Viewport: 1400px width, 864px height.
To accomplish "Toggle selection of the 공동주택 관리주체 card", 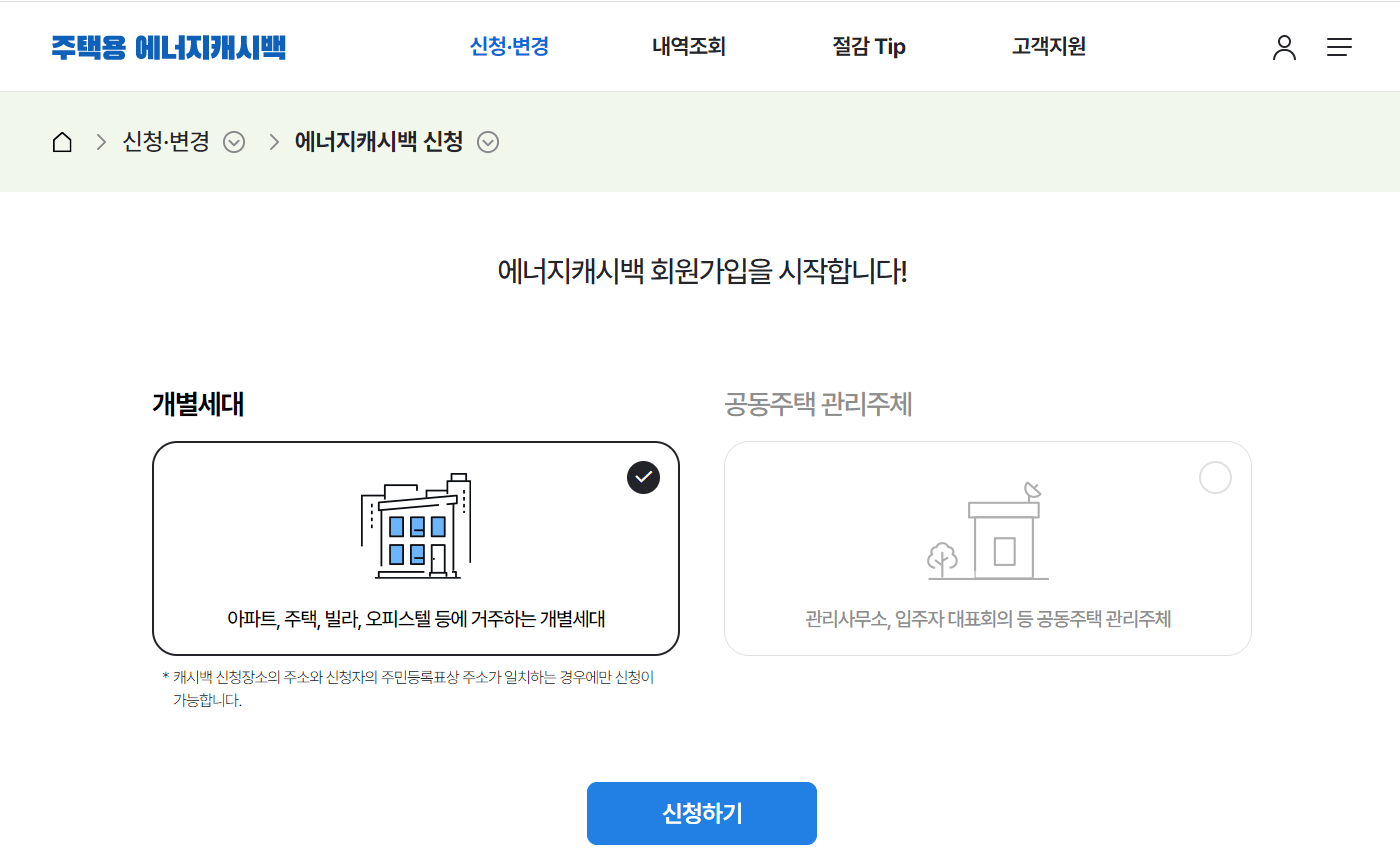I will [987, 548].
